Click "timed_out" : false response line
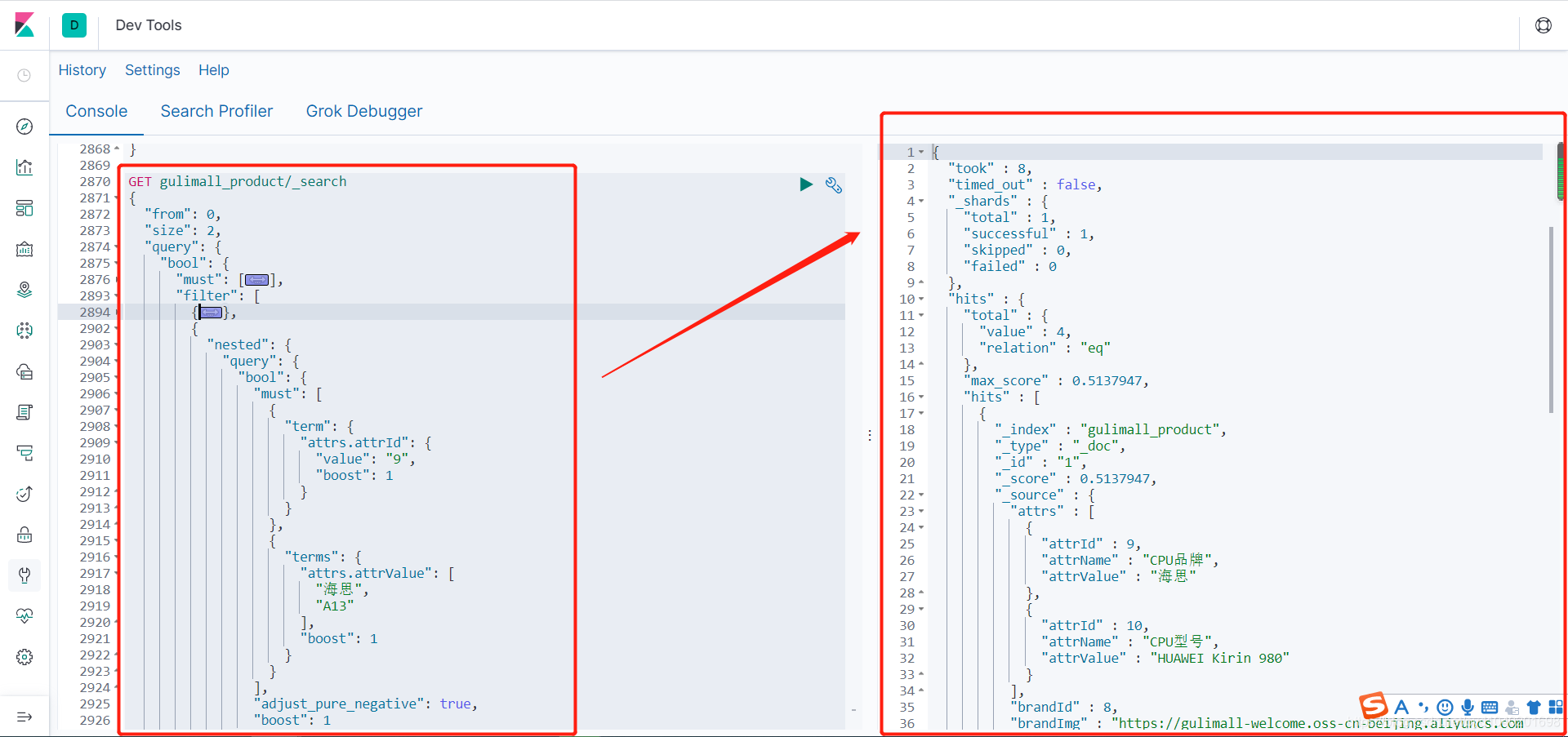1568x737 pixels. coord(1025,184)
